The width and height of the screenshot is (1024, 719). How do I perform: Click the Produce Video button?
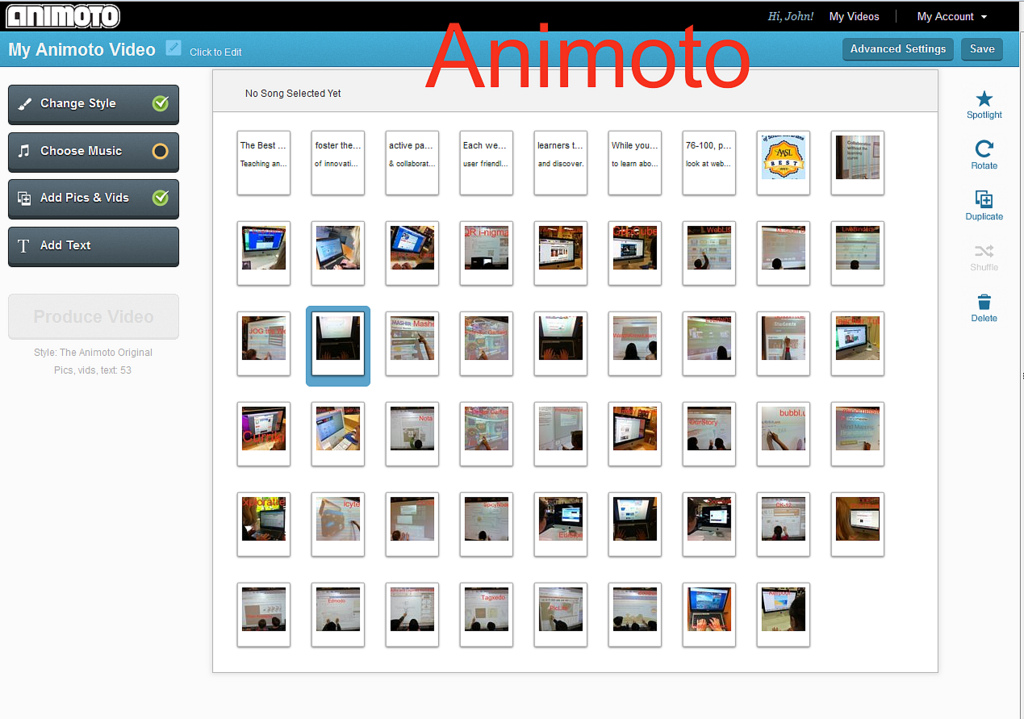click(x=93, y=317)
